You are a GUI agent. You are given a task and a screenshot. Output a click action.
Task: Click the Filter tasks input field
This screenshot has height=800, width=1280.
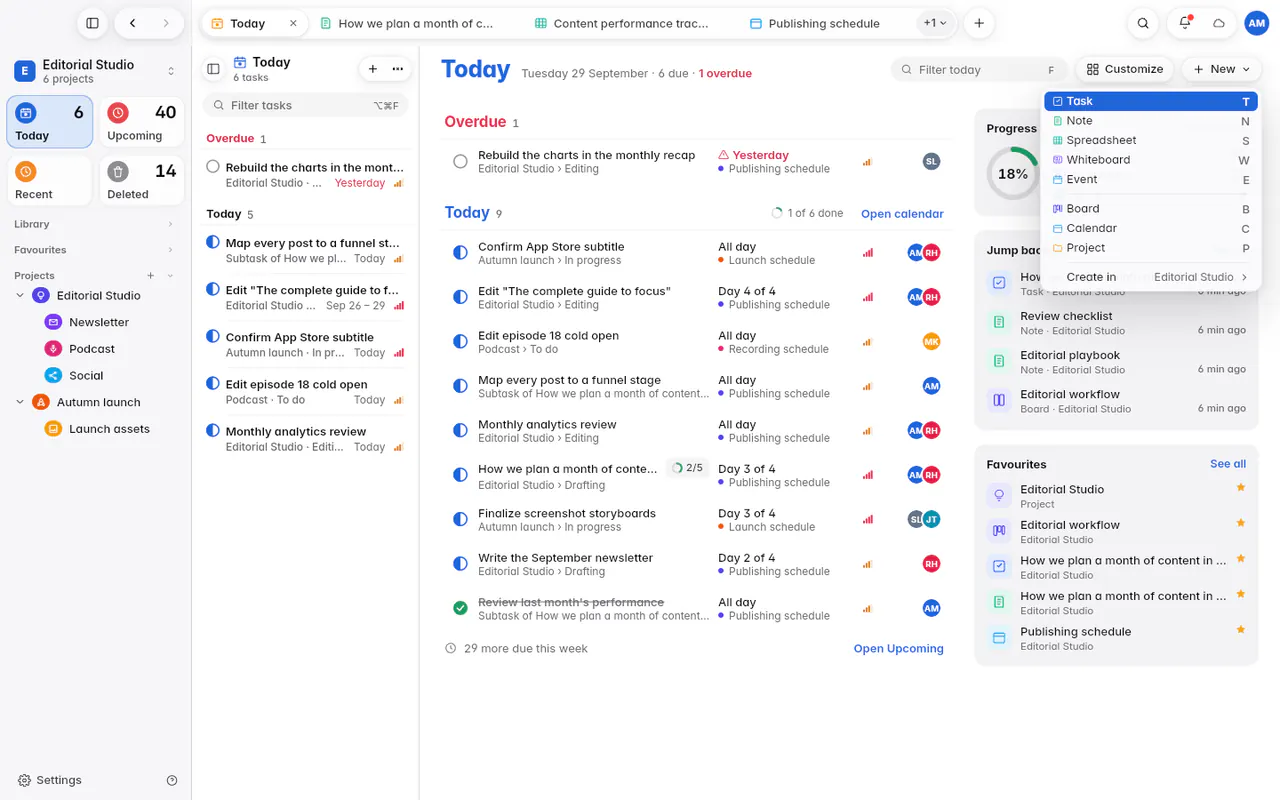[x=306, y=105]
